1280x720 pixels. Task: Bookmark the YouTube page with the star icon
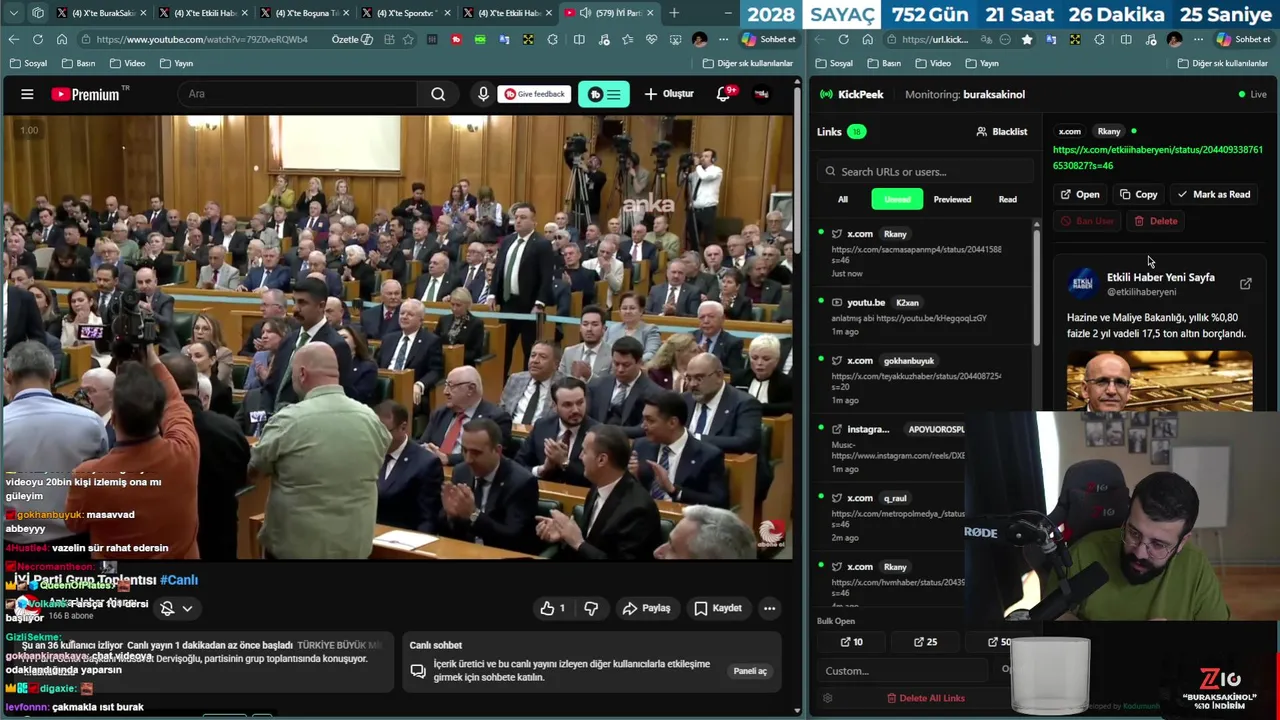tap(408, 39)
